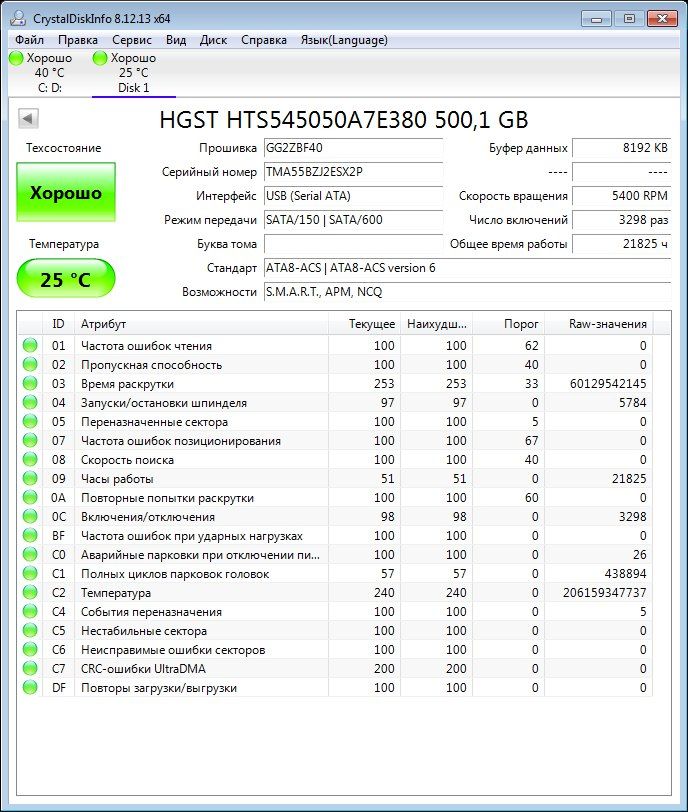Click status orb of attribute C4 row
Image resolution: width=688 pixels, height=812 pixels.
coord(30,611)
